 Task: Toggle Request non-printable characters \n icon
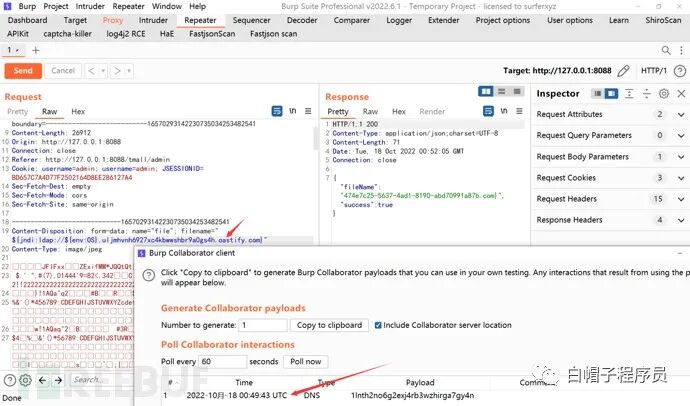tap(293, 111)
